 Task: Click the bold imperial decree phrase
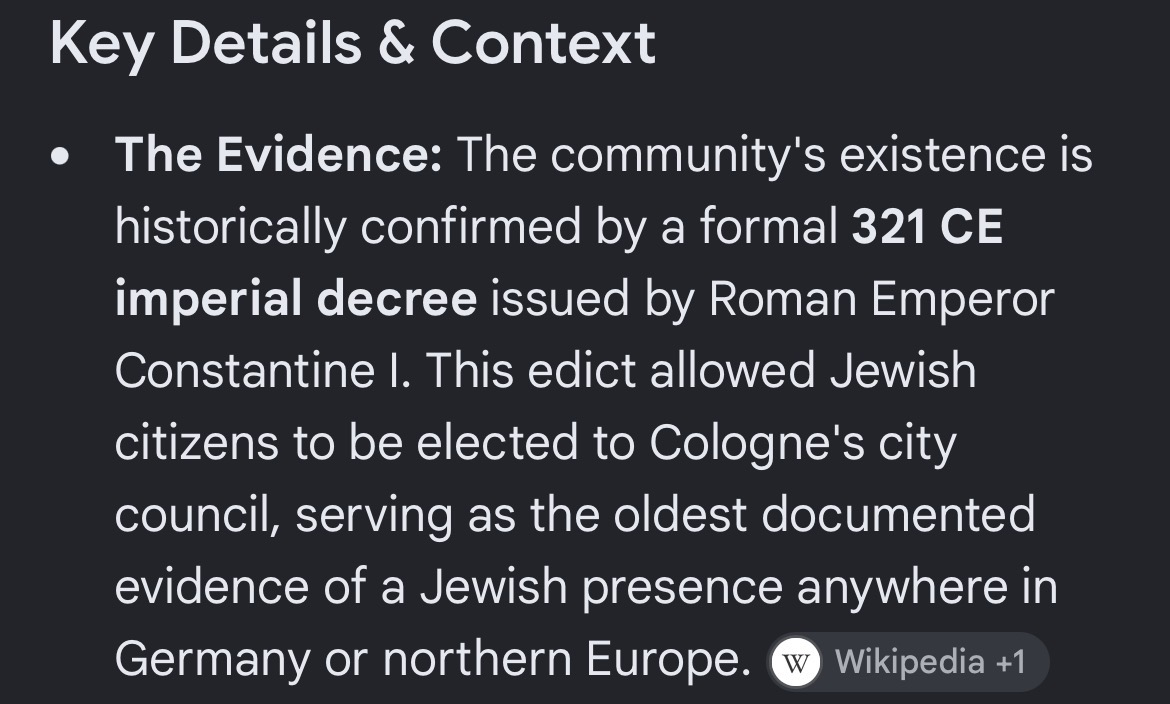pyautogui.click(x=295, y=299)
